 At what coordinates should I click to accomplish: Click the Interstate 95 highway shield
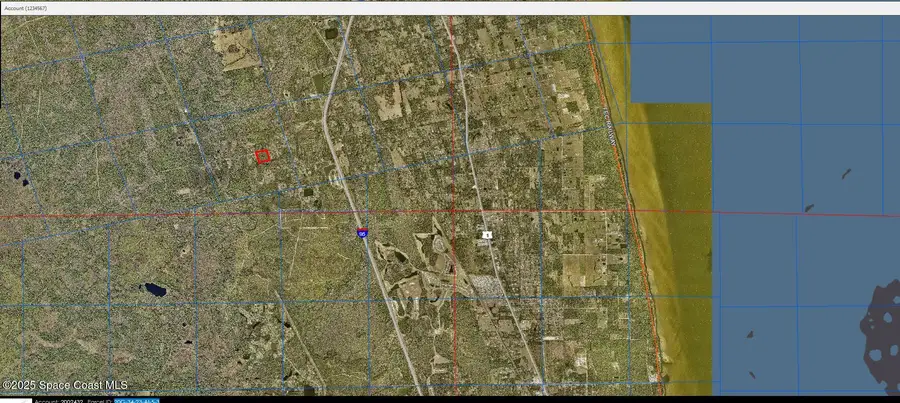click(362, 232)
